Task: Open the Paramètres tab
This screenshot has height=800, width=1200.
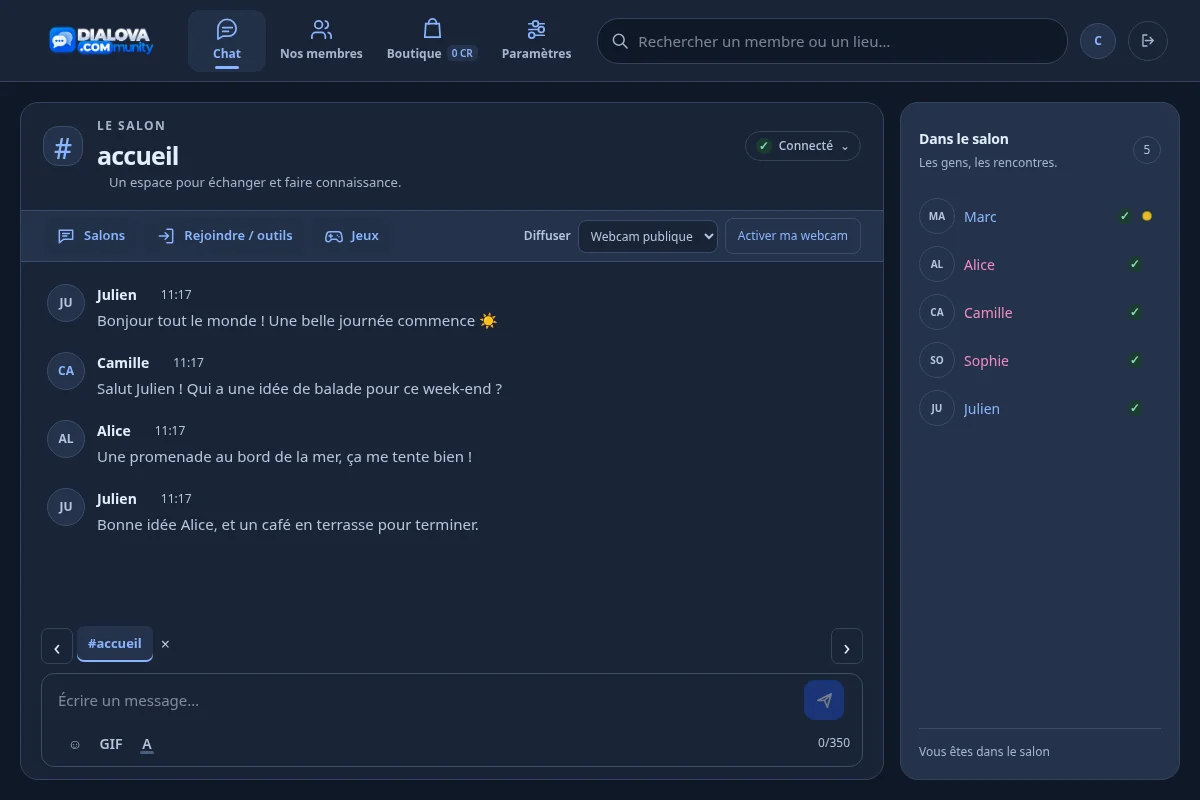Action: (x=536, y=41)
